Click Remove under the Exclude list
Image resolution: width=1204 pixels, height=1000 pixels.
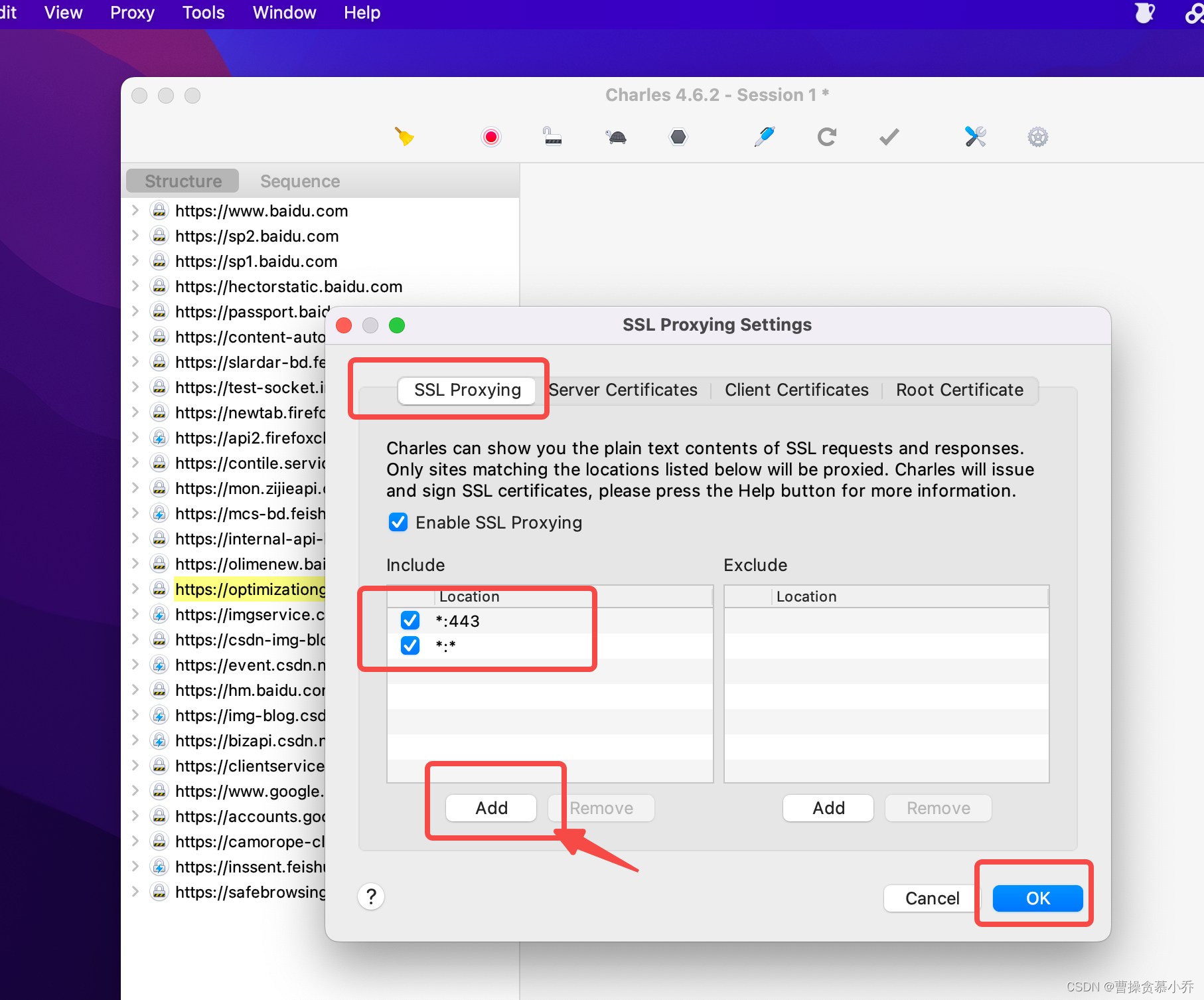pyautogui.click(x=939, y=807)
